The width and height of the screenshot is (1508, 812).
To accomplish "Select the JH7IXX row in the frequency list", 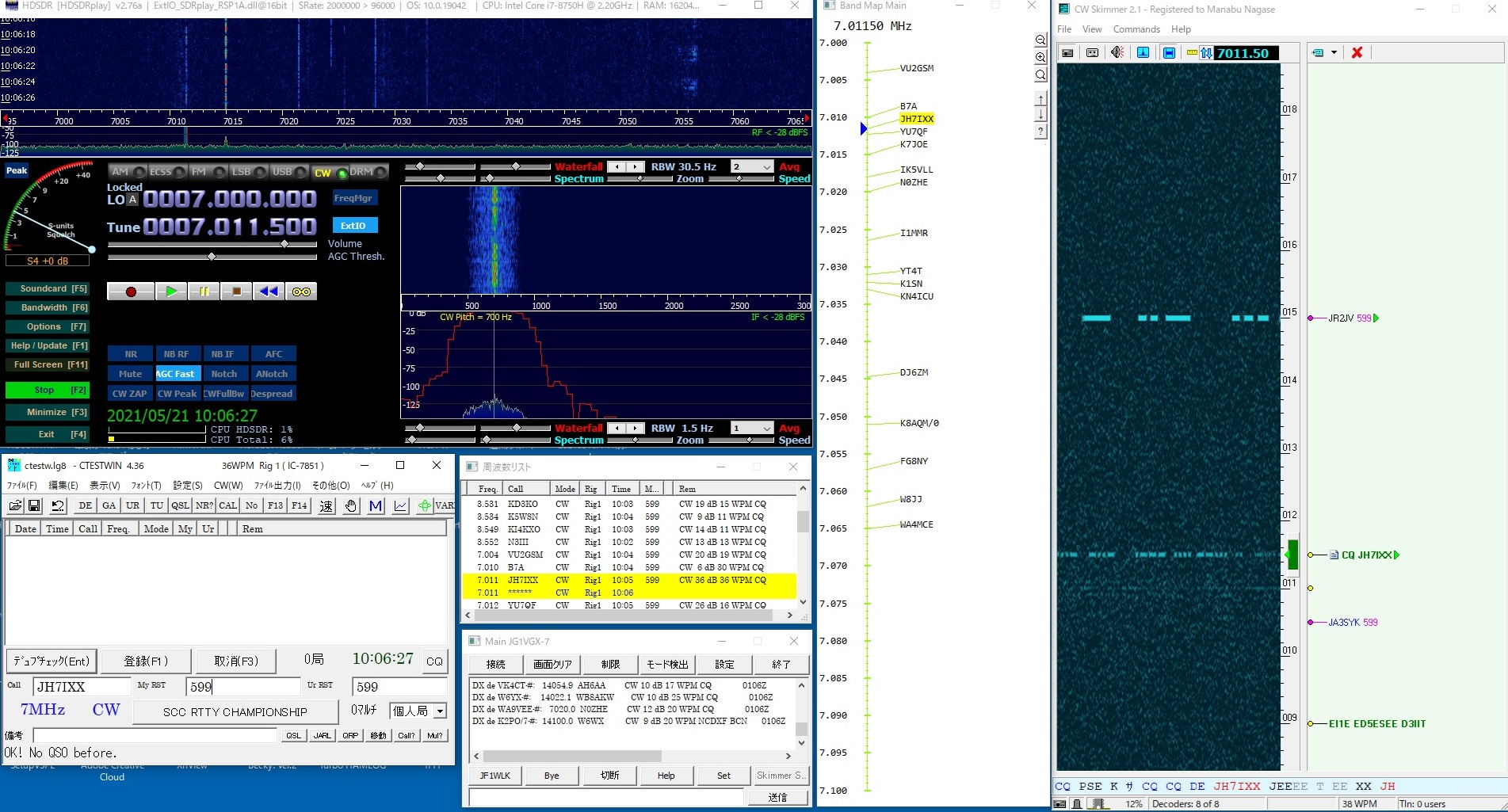I will pos(629,580).
